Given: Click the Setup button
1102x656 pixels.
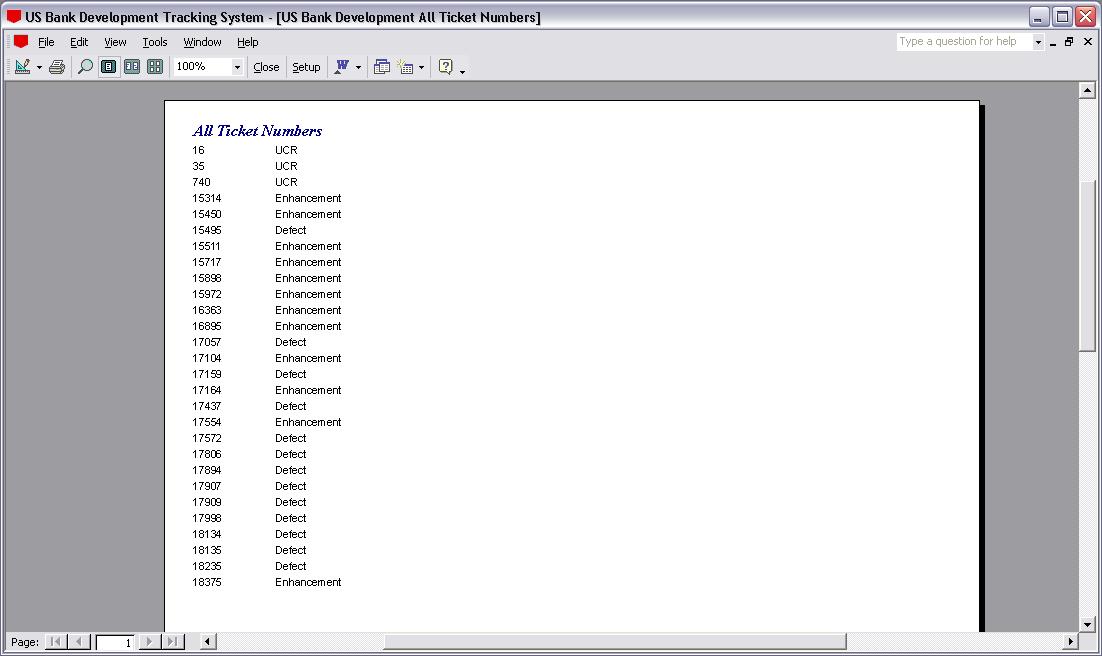Looking at the screenshot, I should click(306, 67).
